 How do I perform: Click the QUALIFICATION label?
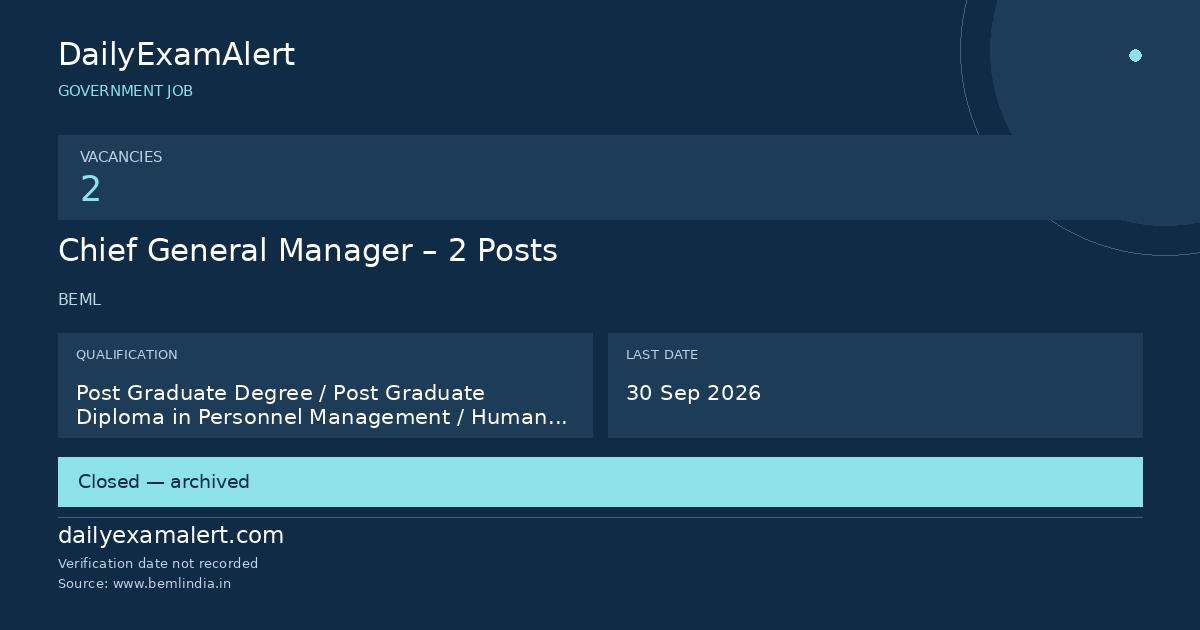127,355
